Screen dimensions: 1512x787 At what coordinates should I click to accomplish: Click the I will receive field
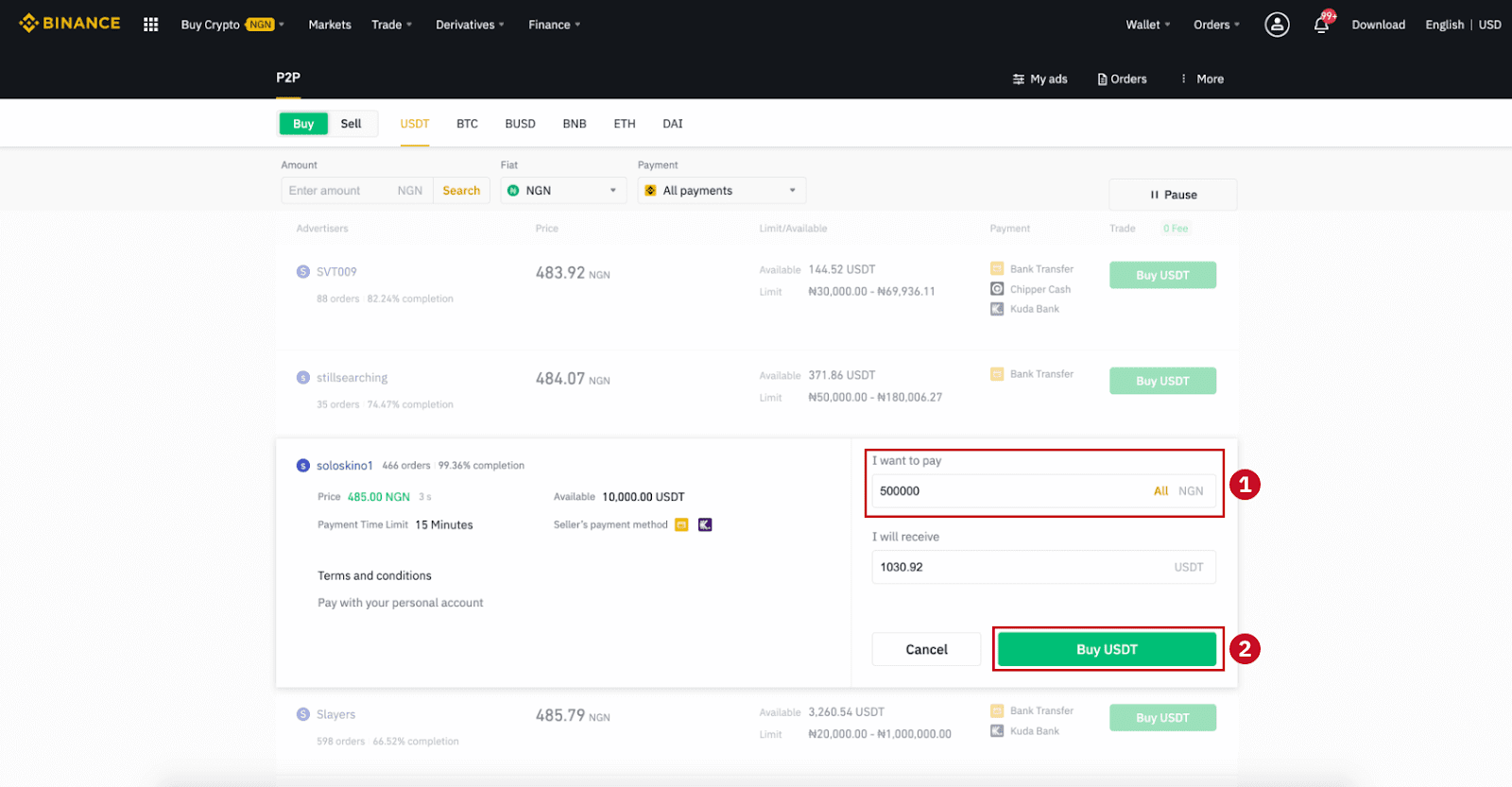[1043, 567]
